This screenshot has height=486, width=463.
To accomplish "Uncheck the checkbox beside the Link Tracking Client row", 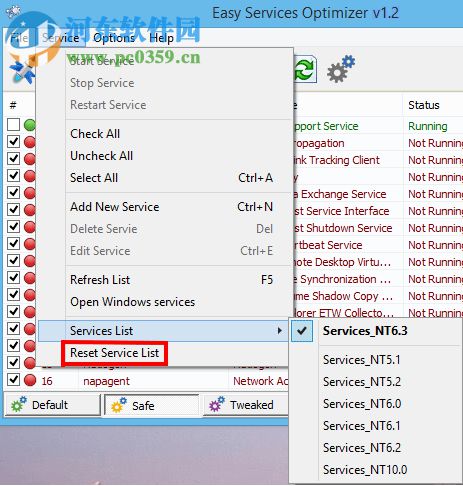I will tap(14, 159).
